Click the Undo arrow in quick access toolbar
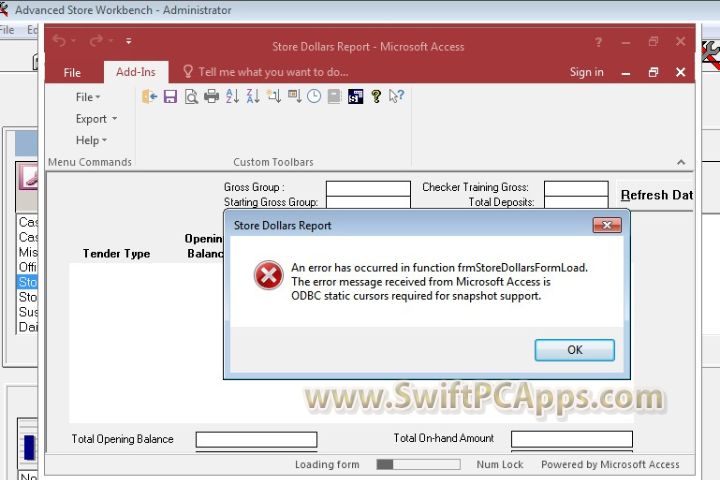 (60, 41)
